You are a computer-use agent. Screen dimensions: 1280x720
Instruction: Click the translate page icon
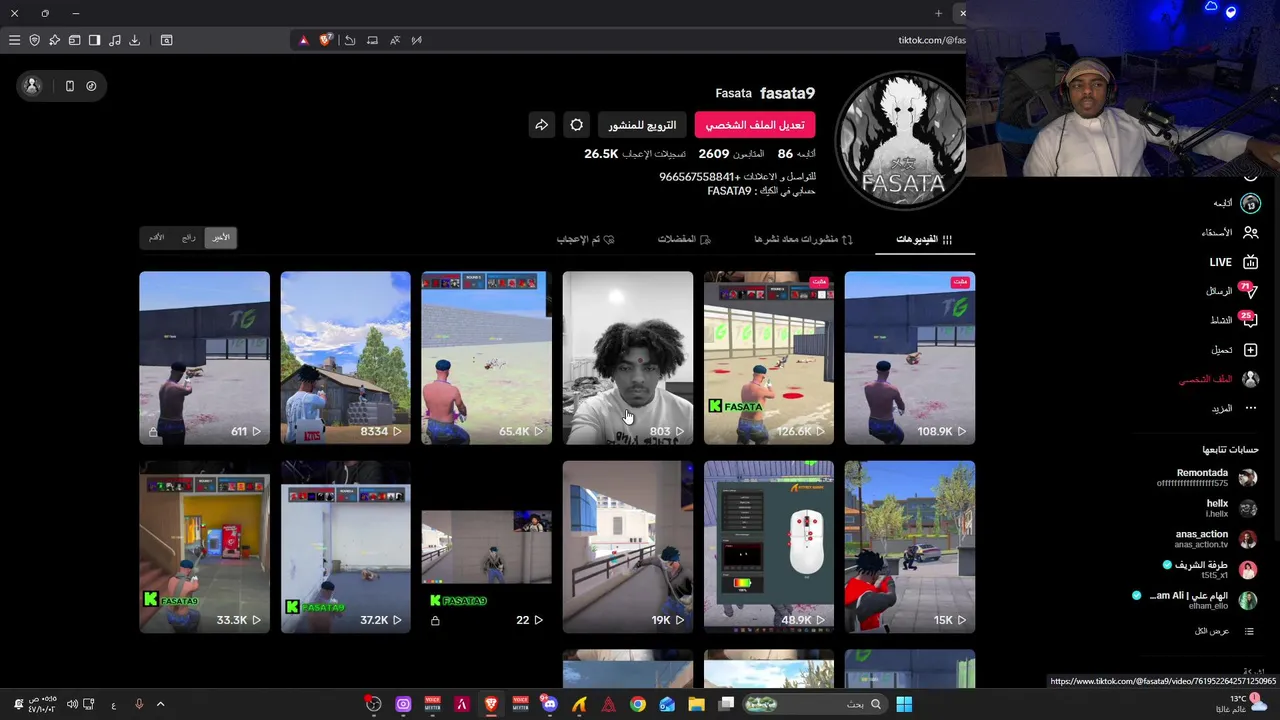(x=394, y=40)
